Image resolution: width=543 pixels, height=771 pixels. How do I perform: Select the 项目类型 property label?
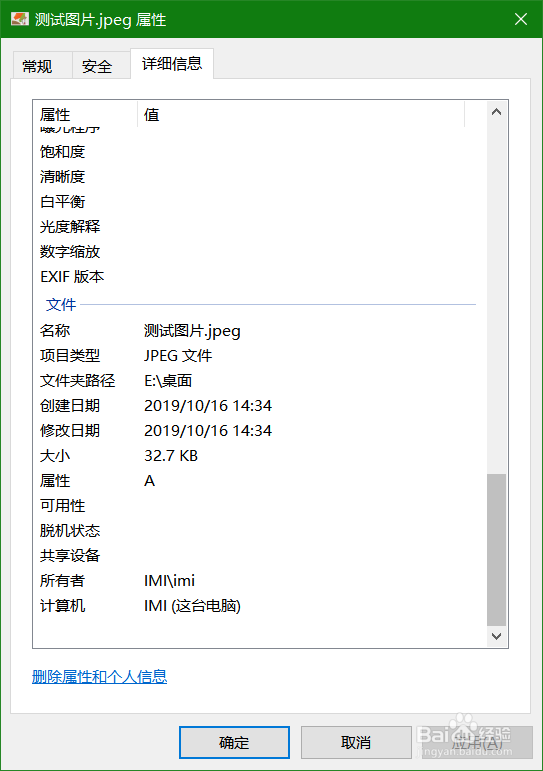point(70,356)
